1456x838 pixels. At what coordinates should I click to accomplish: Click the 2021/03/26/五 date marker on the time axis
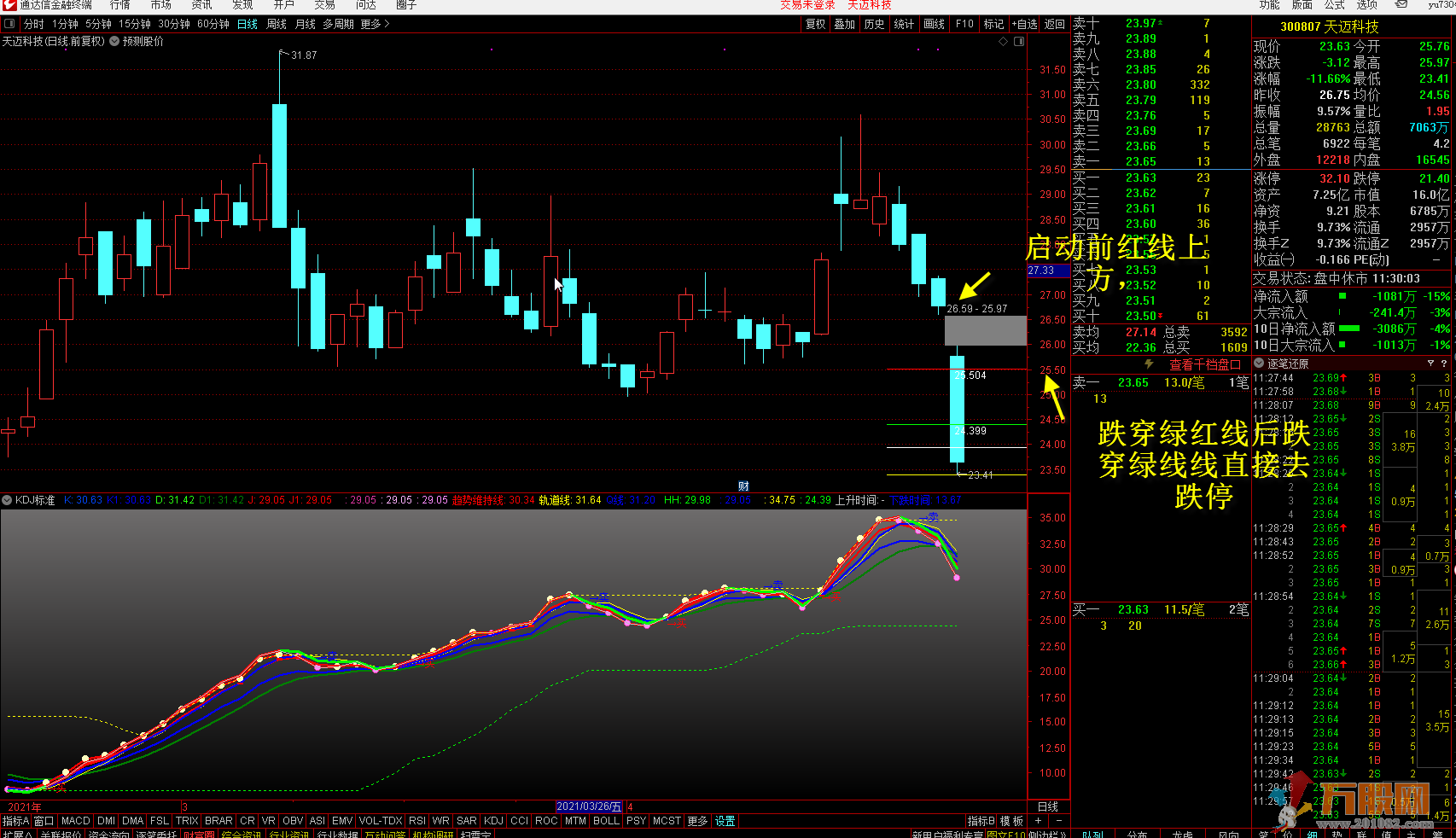pyautogui.click(x=589, y=806)
